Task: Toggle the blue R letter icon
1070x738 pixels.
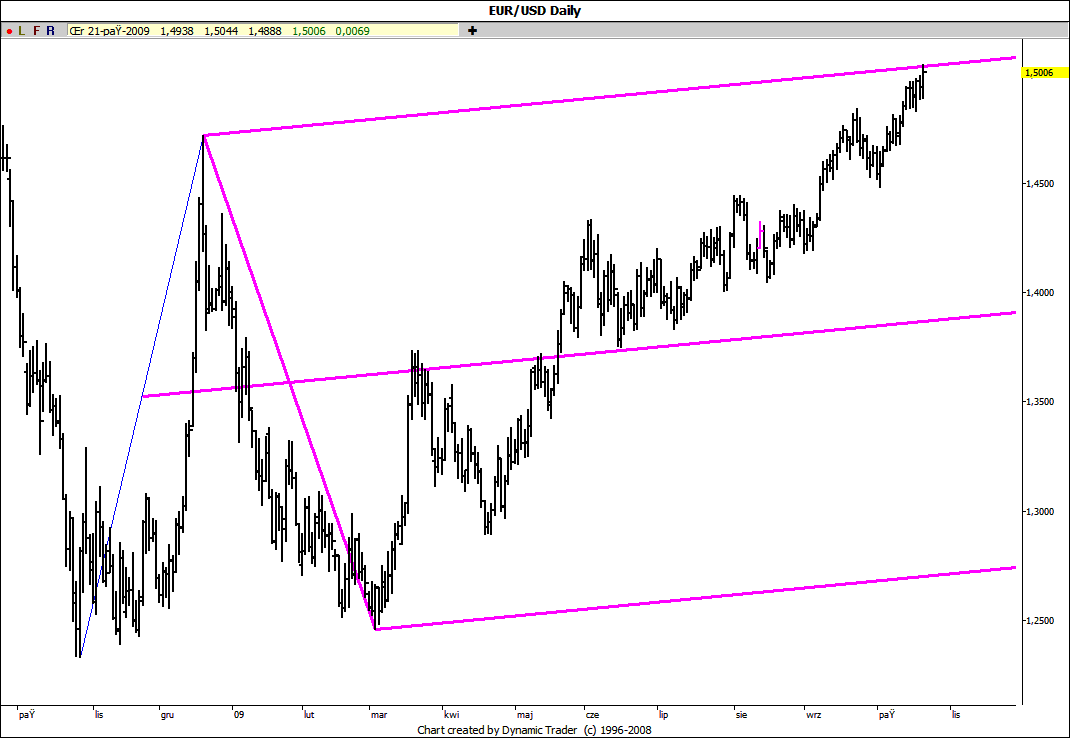Action: point(50,31)
